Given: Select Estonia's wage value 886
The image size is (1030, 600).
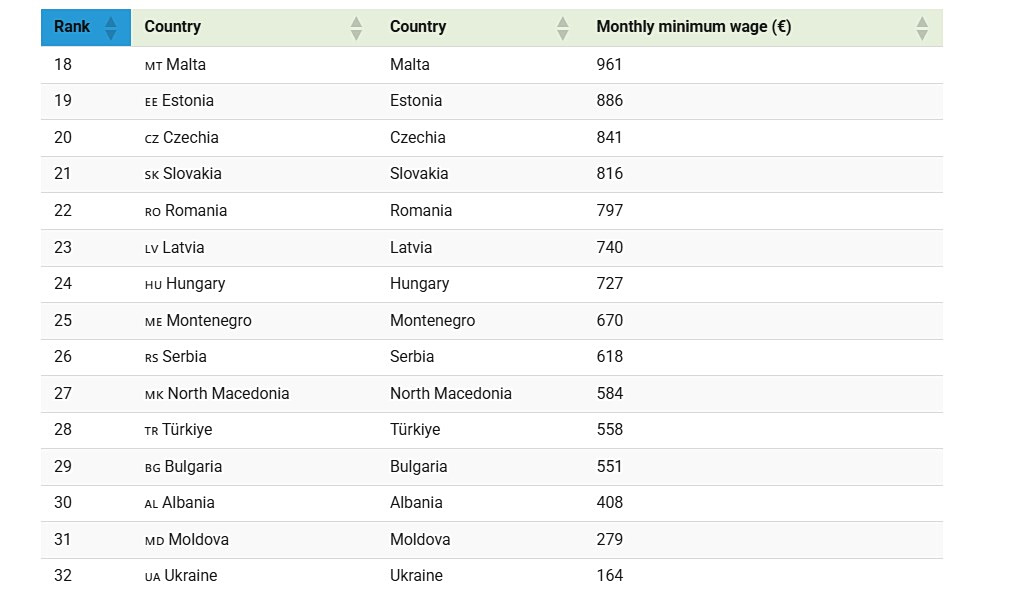Looking at the screenshot, I should point(609,101).
